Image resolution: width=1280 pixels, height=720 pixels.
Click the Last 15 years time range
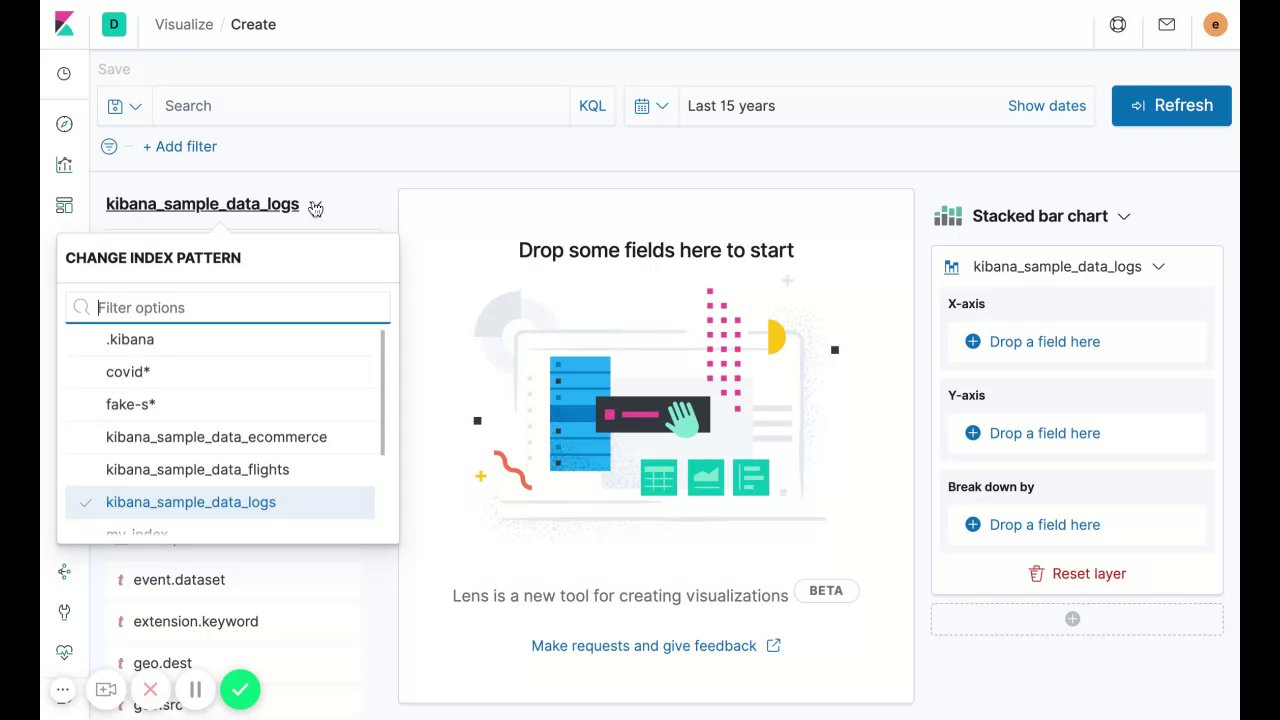pyautogui.click(x=731, y=106)
